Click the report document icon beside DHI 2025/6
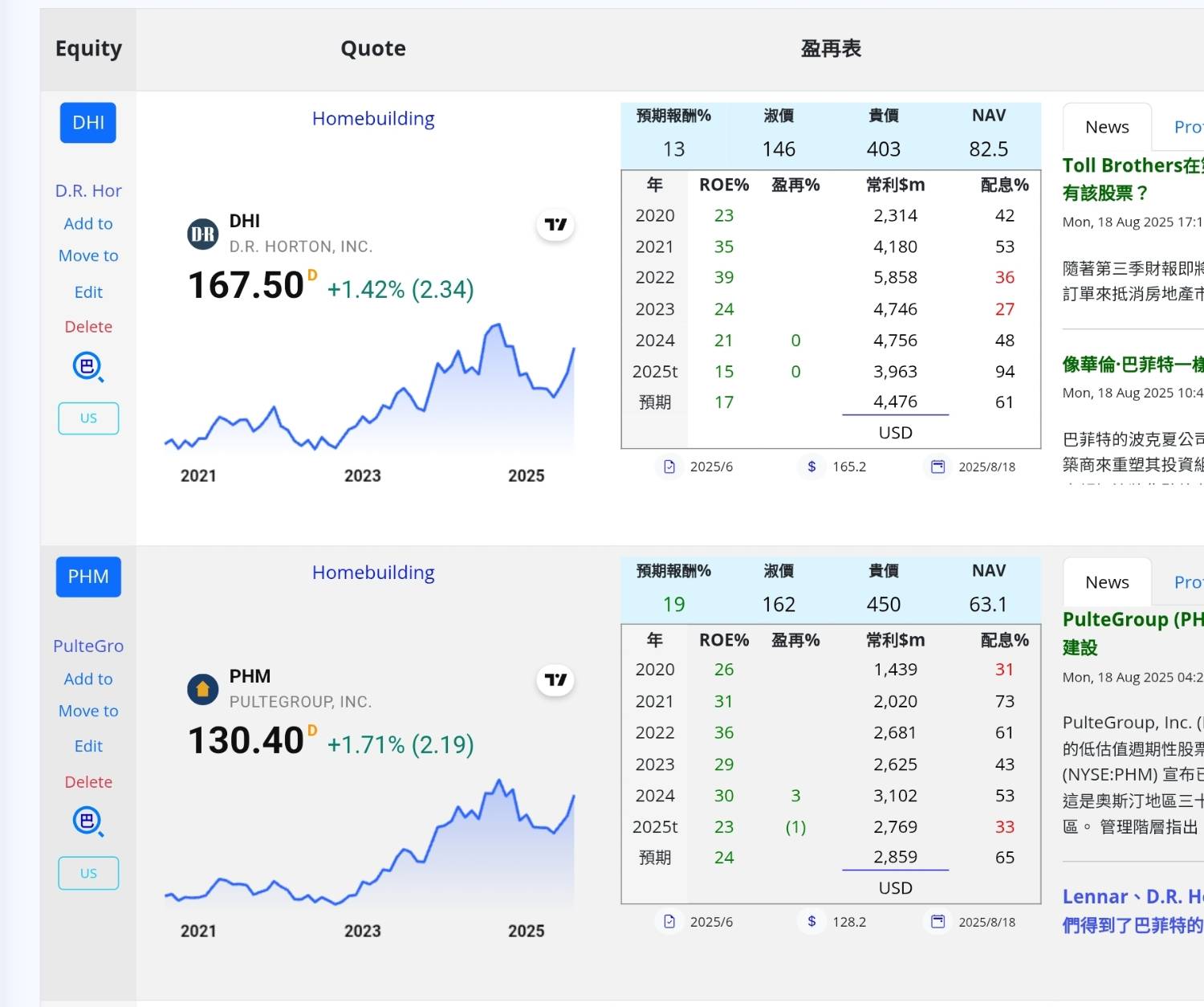This screenshot has width=1204, height=1007. coord(669,467)
